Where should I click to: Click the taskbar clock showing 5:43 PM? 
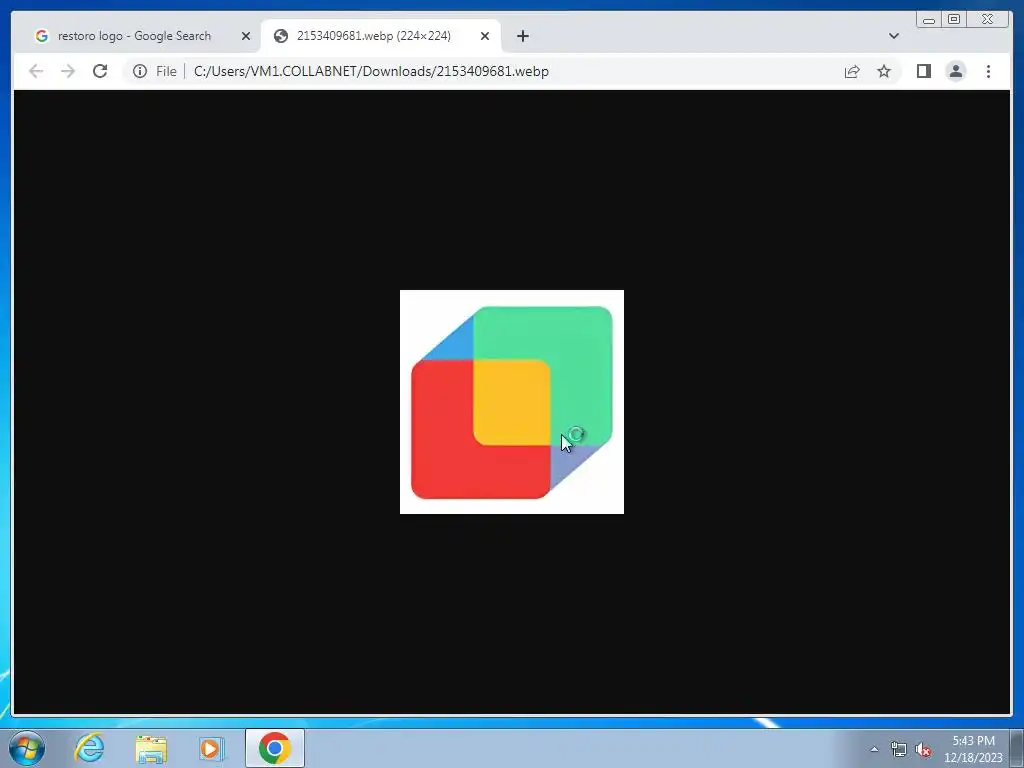(973, 749)
